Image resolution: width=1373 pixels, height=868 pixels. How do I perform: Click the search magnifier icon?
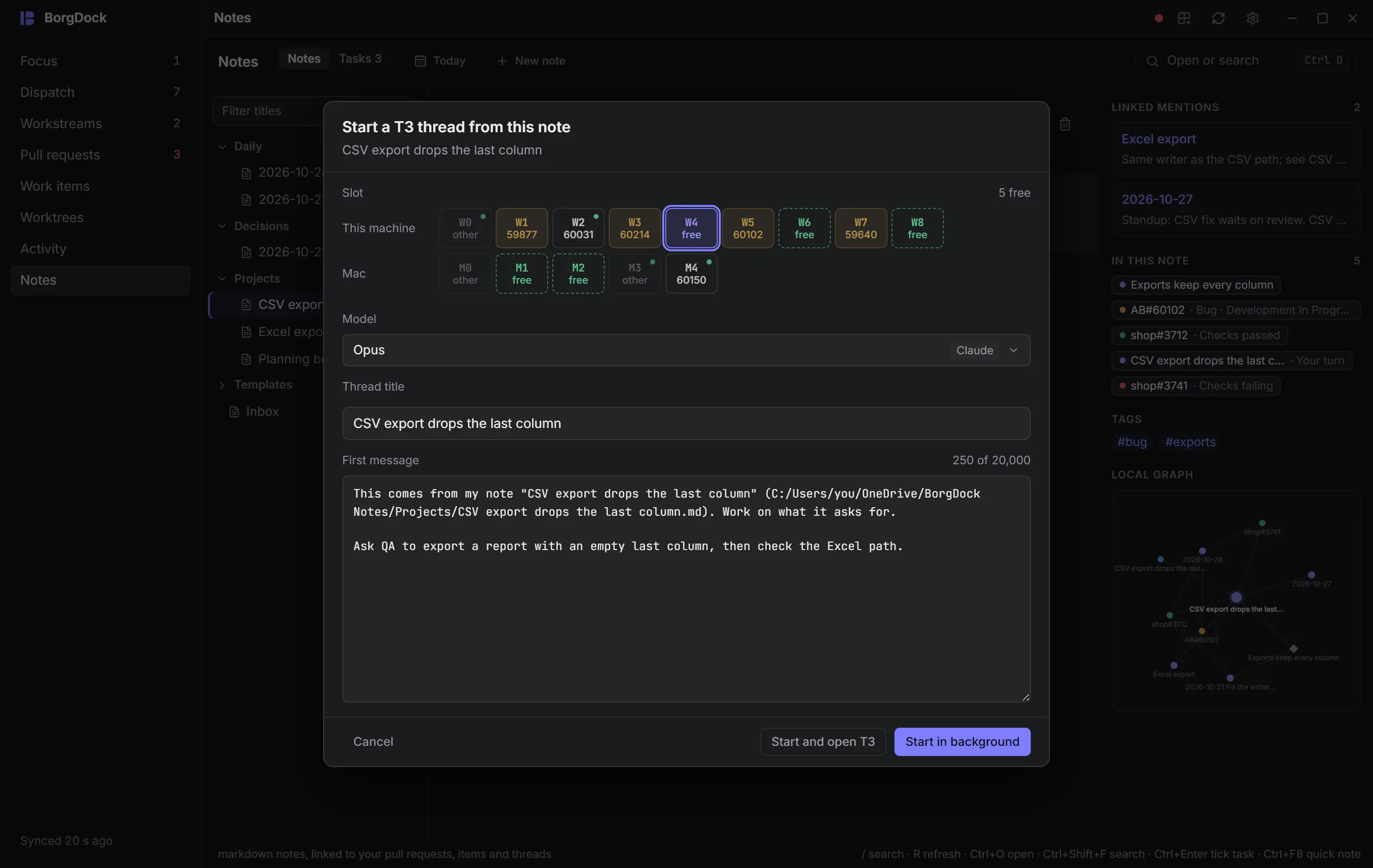[x=1152, y=61]
